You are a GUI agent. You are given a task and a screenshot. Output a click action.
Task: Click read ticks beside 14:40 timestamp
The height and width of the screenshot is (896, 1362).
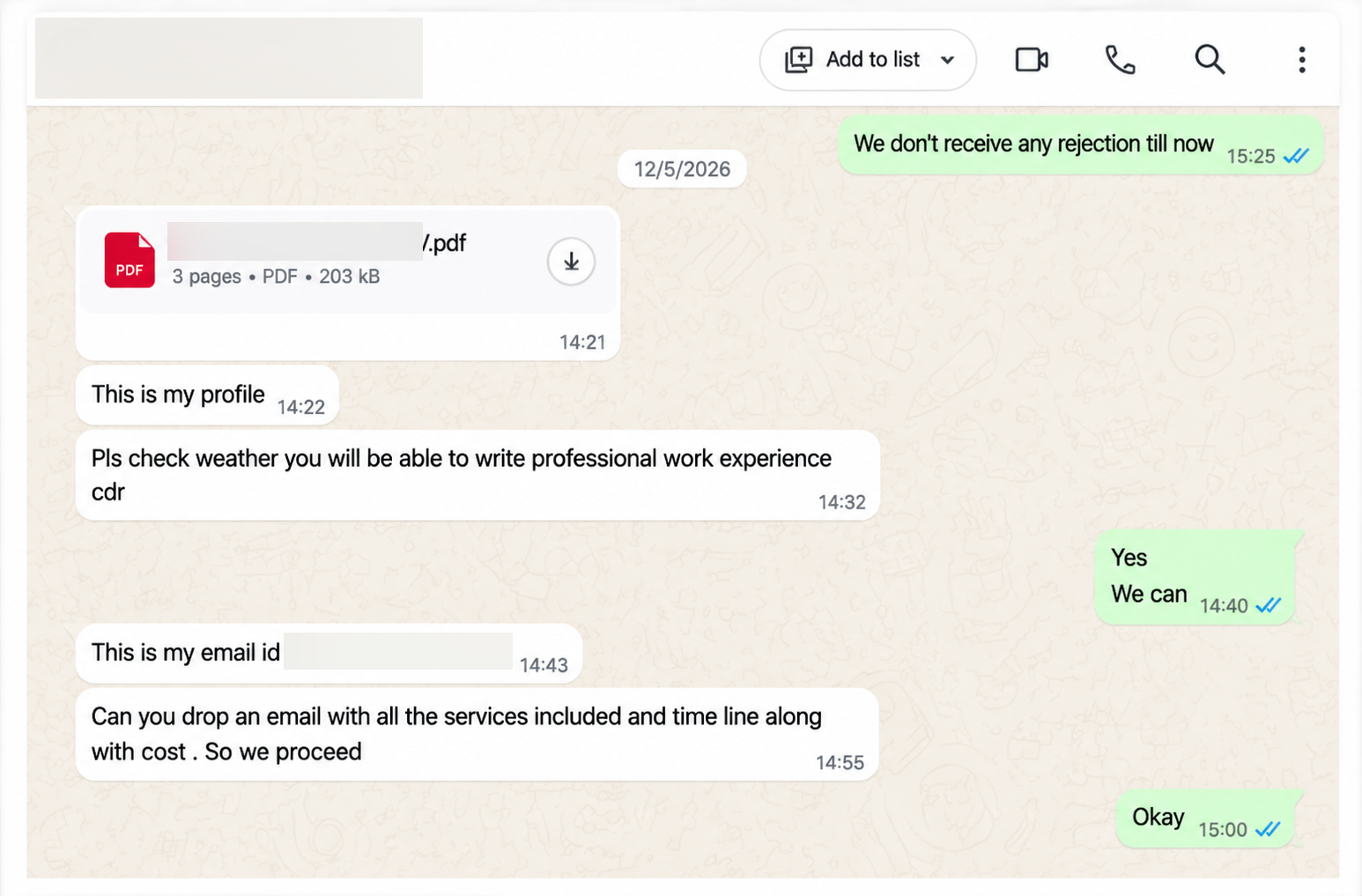[1268, 605]
